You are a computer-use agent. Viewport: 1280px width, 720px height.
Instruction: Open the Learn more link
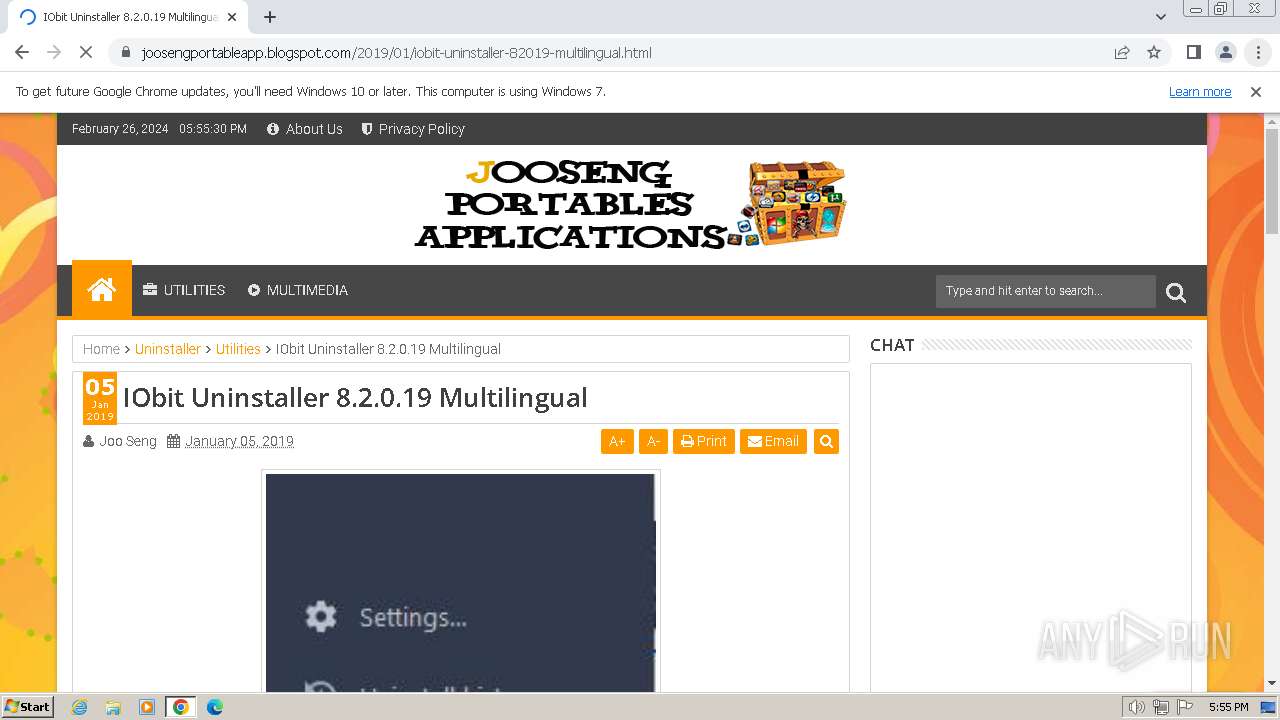click(1200, 92)
